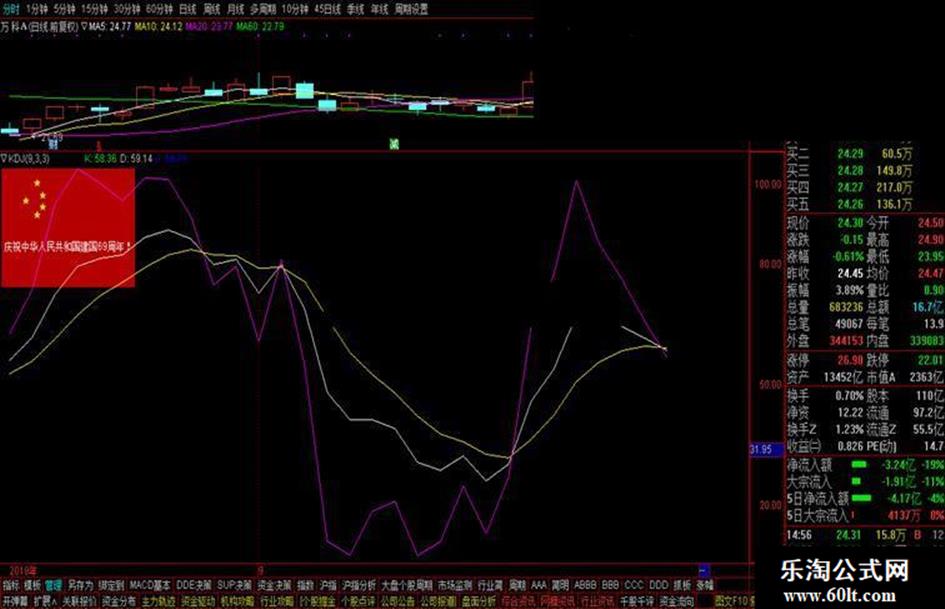Open the 机构攻略 tab

point(237,601)
